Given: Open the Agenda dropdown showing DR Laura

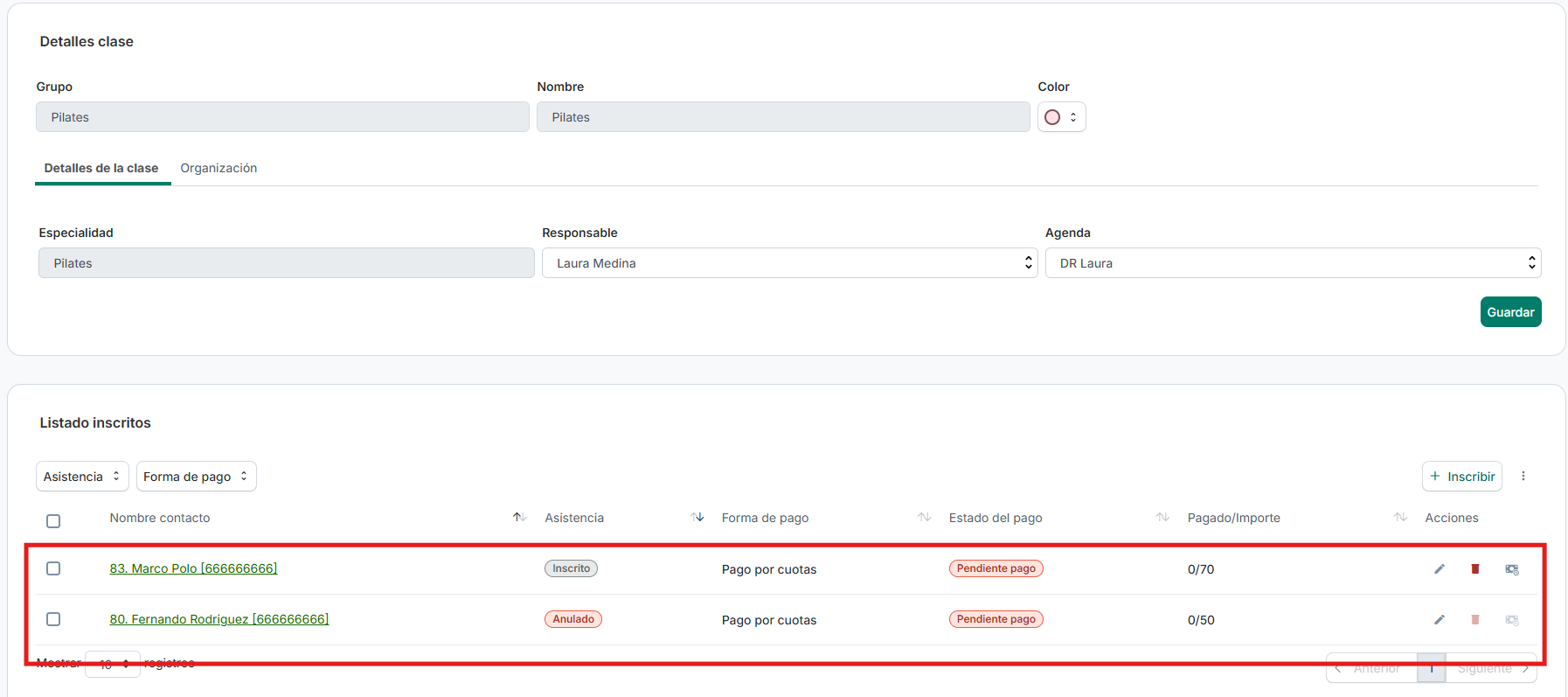Looking at the screenshot, I should (x=1292, y=263).
